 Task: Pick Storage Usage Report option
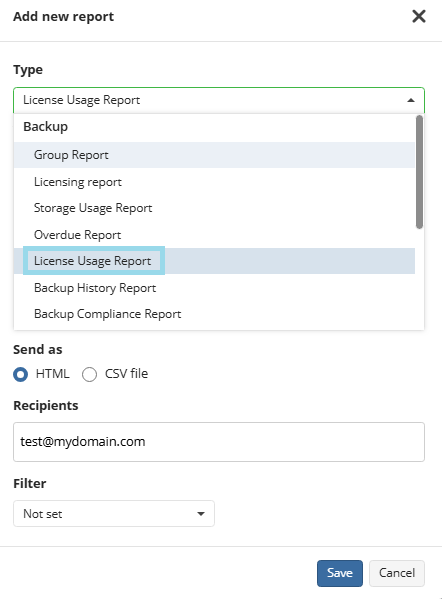[214, 208]
